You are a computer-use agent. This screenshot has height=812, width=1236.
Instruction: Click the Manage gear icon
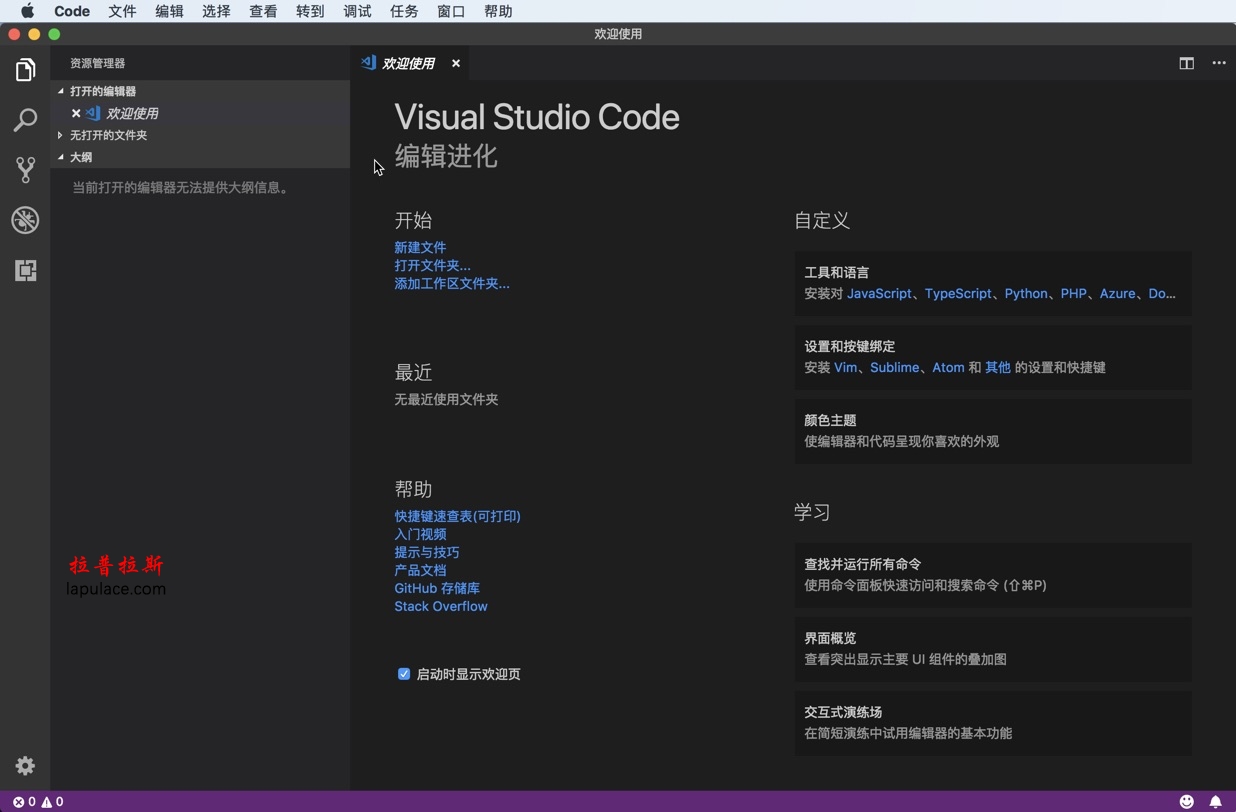pyautogui.click(x=25, y=766)
